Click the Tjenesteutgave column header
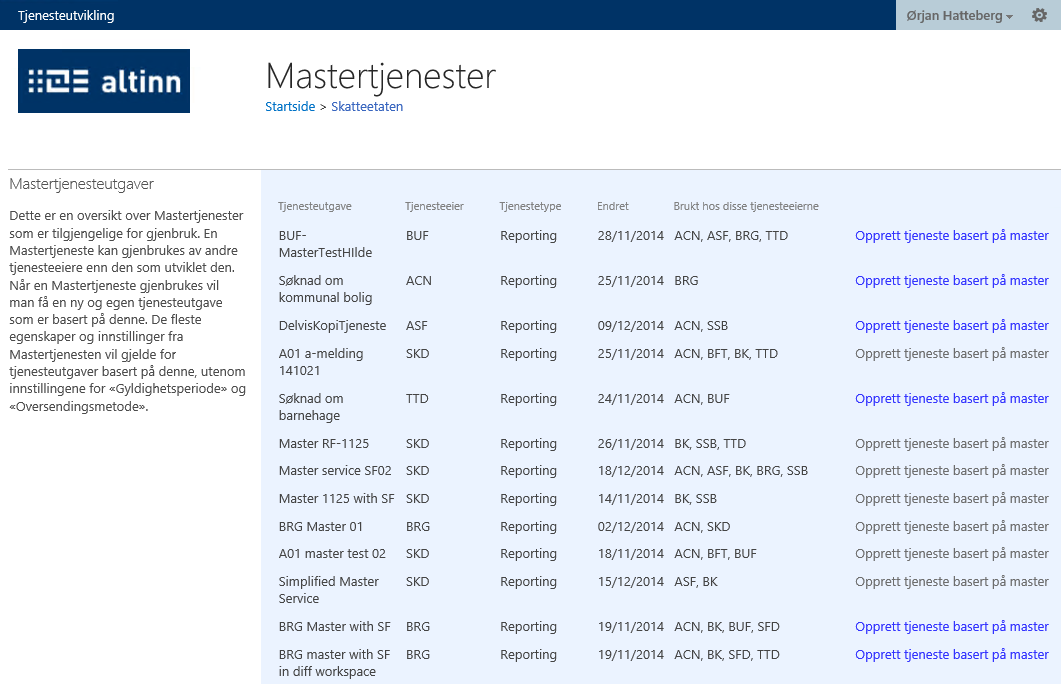The image size is (1061, 684). [x=315, y=206]
